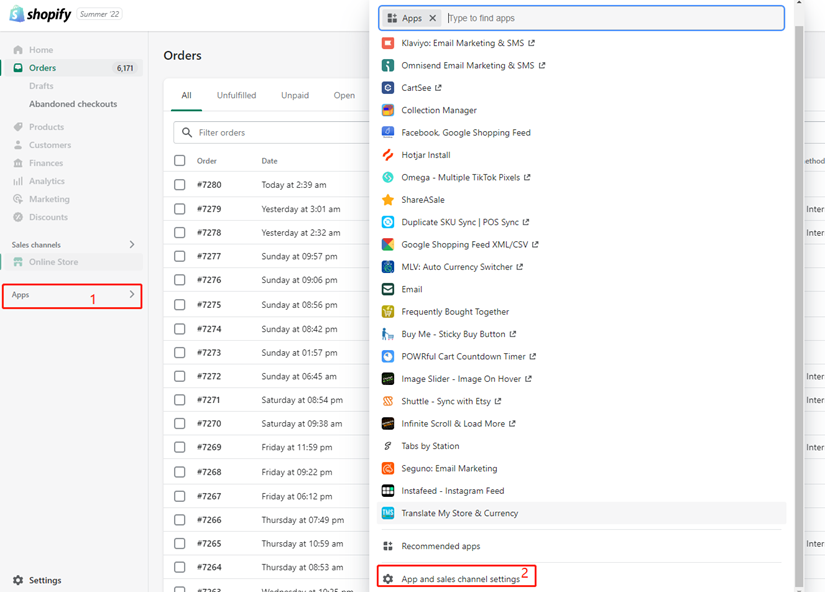The image size is (825, 592).
Task: Expand the Sales channels chevron
Action: [x=132, y=244]
